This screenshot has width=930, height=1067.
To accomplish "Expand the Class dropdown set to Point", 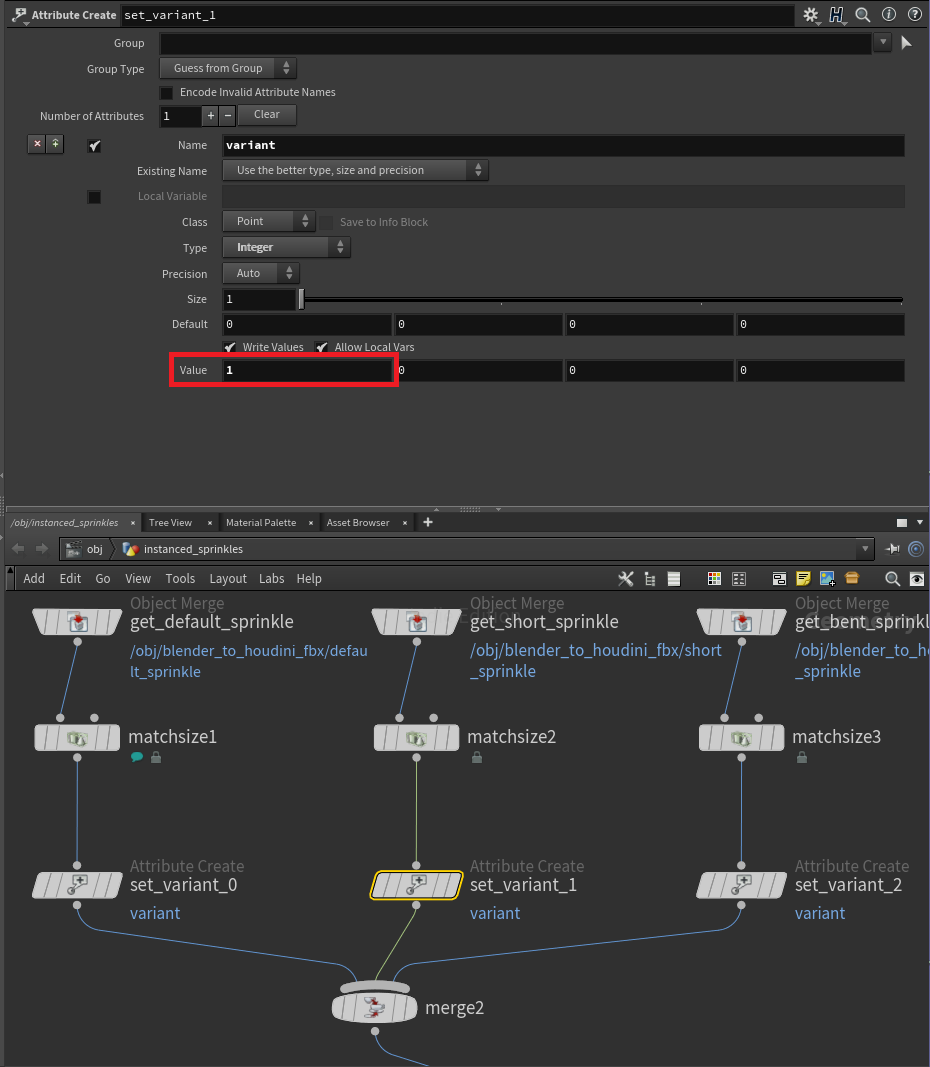I will click(268, 221).
